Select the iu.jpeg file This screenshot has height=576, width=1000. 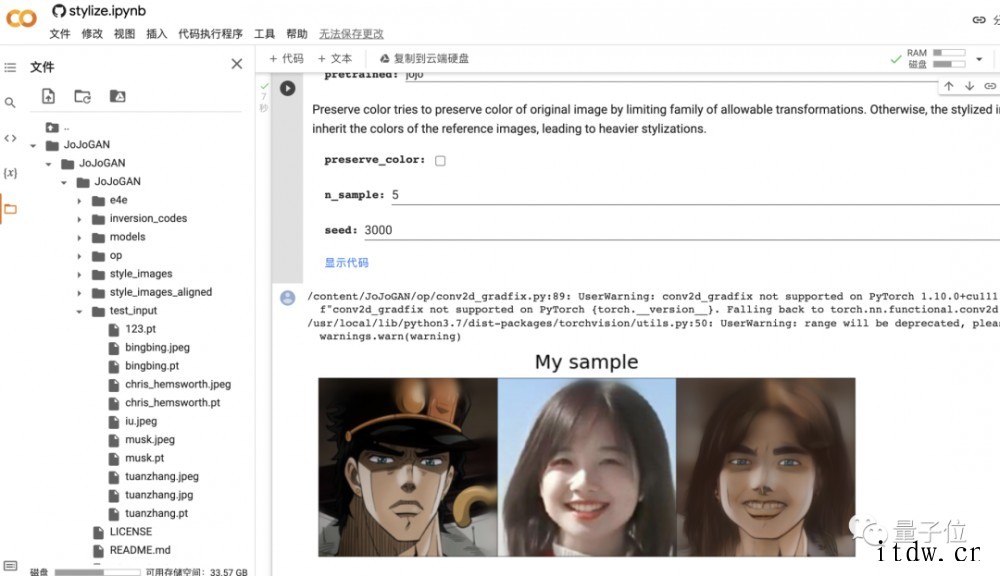click(140, 421)
